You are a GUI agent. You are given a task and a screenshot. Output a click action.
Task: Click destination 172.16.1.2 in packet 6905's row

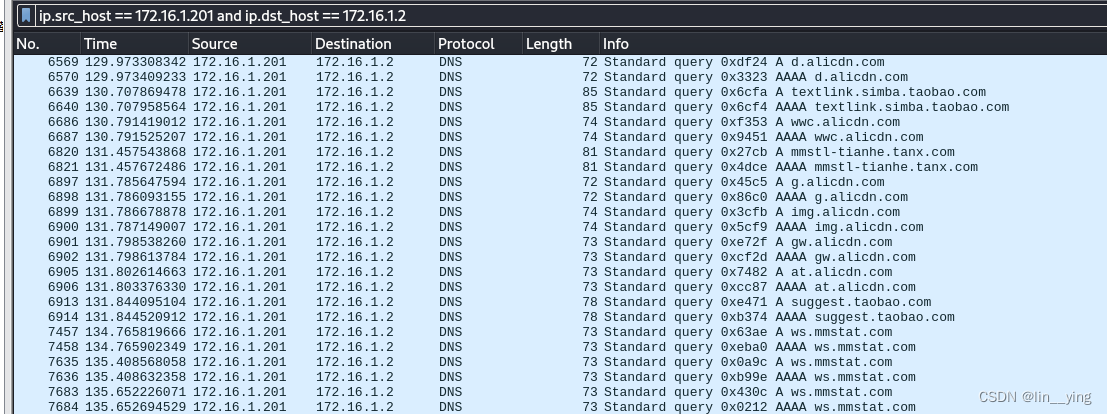point(354,272)
